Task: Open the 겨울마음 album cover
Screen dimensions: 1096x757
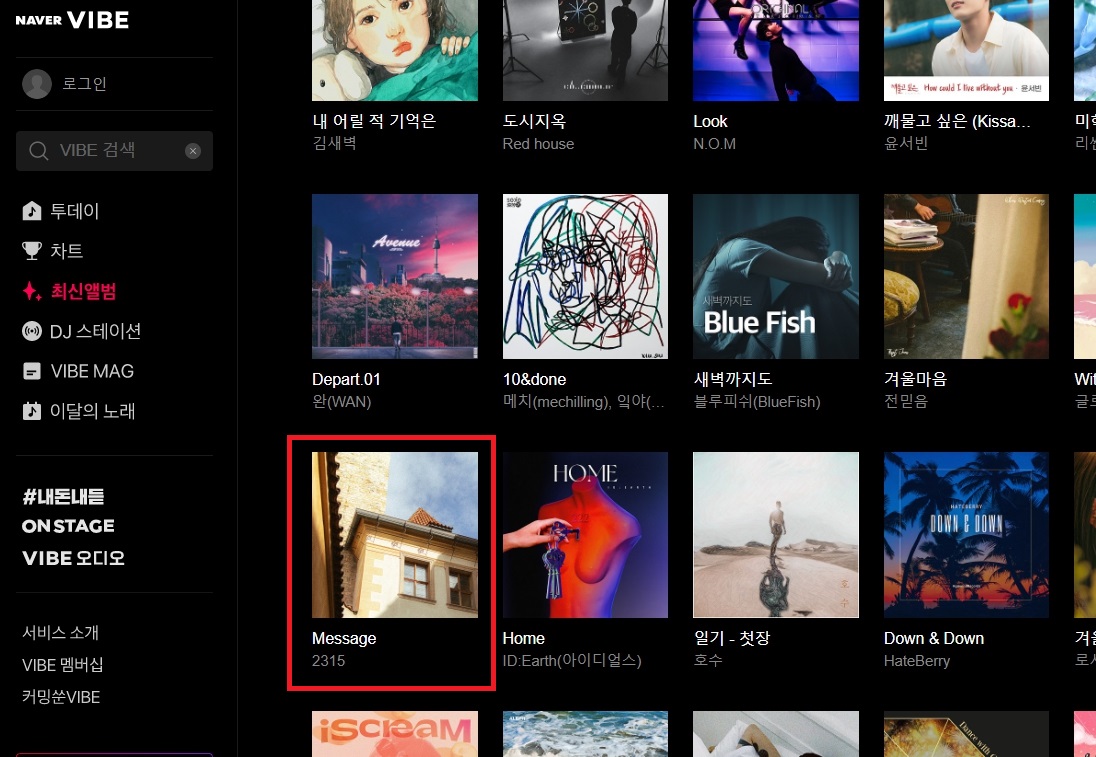Action: pyautogui.click(x=967, y=277)
